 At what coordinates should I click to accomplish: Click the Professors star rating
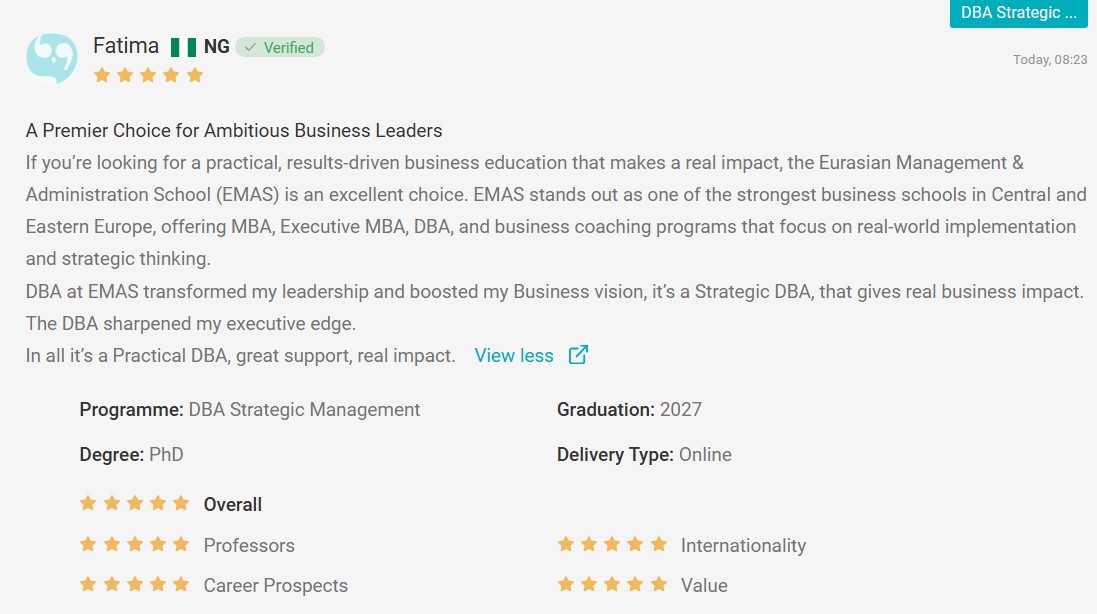pos(134,544)
